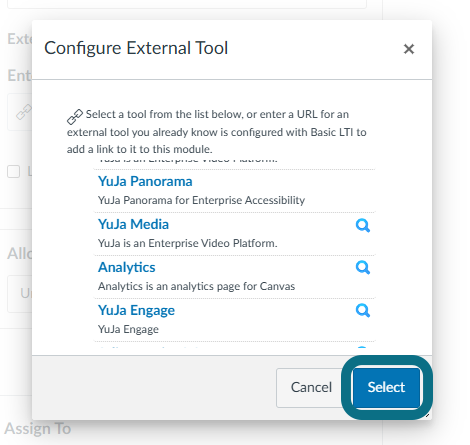The width and height of the screenshot is (470, 445).
Task: Toggle the checkbox behind the dialog
Action: [14, 172]
